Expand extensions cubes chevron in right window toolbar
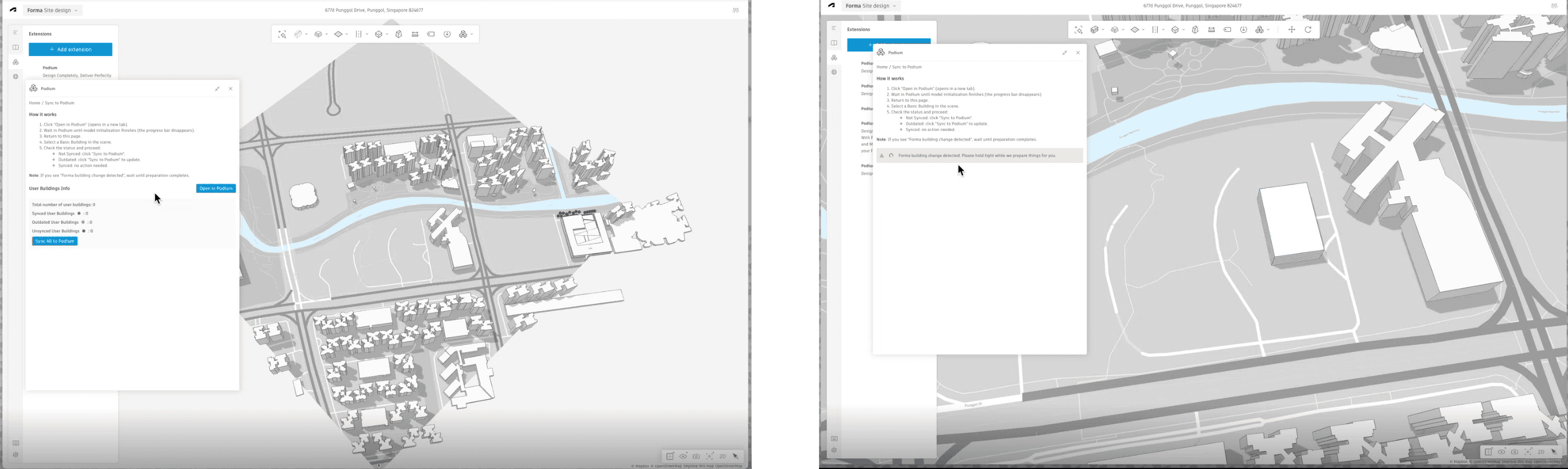Image resolution: width=1568 pixels, height=469 pixels. 1268,30
